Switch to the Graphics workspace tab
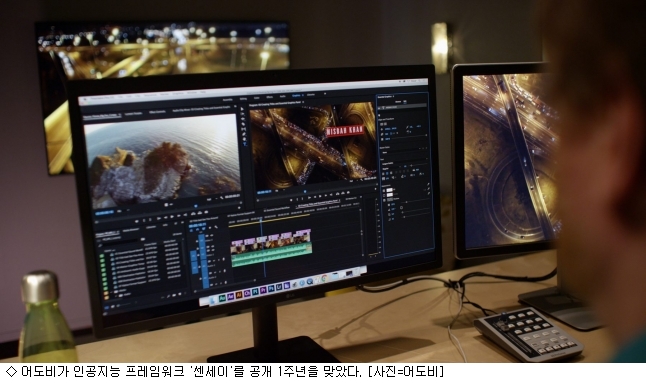The height and width of the screenshot is (383, 646). pos(296,96)
